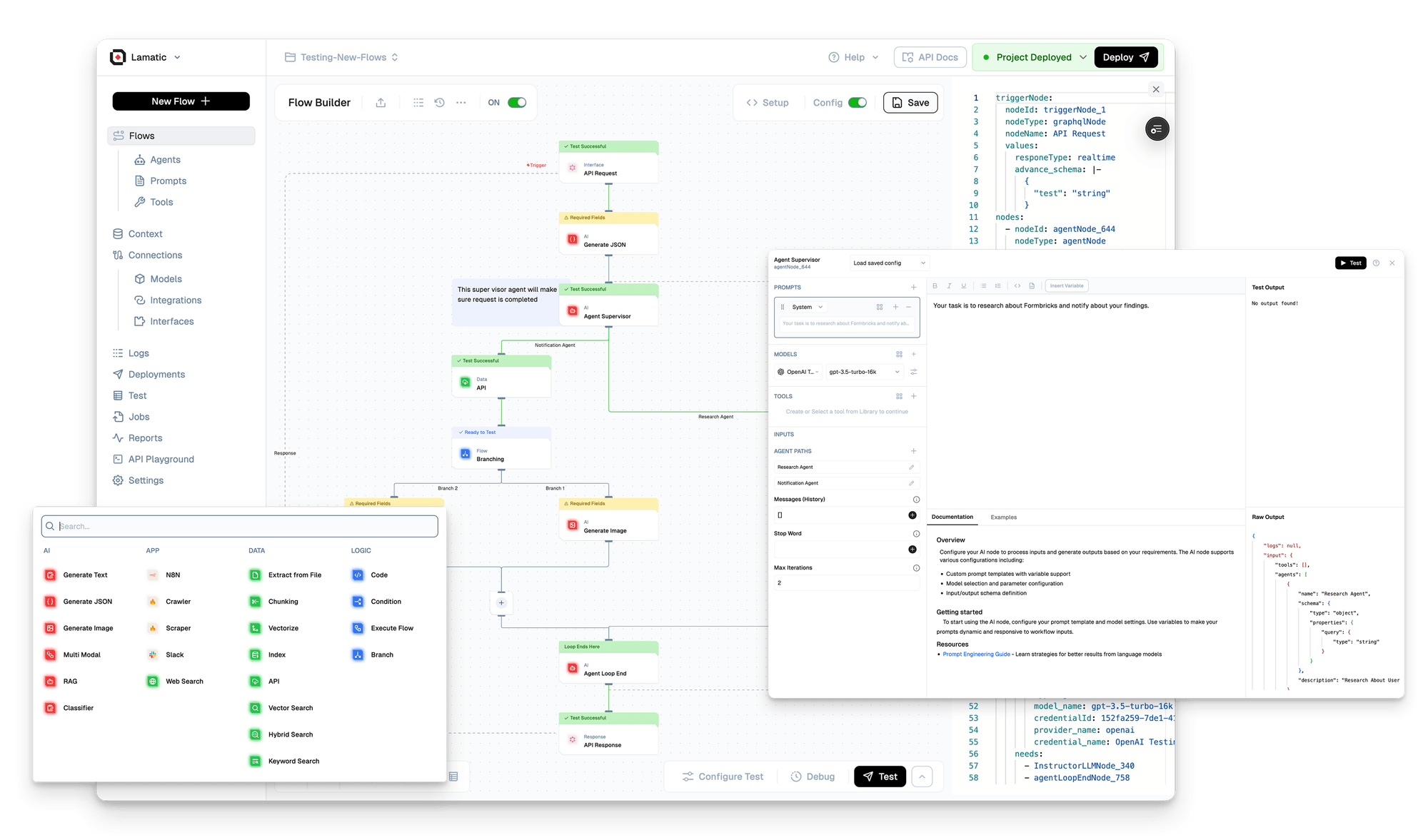Click the plus add-node button on canvas
The height and width of the screenshot is (840, 1428).
click(501, 603)
